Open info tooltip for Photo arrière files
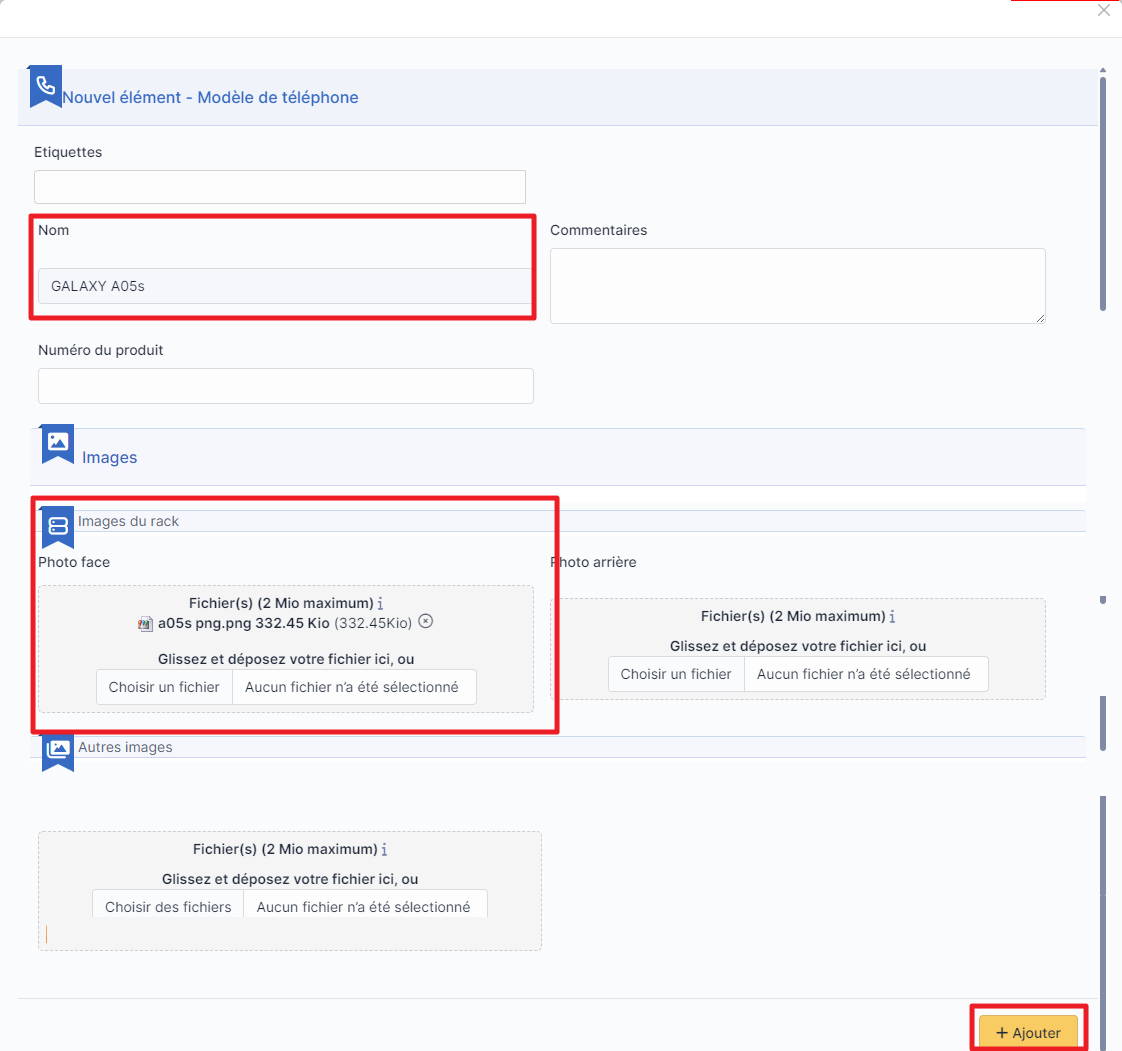Screen dimensions: 1122x1051 pos(892,616)
